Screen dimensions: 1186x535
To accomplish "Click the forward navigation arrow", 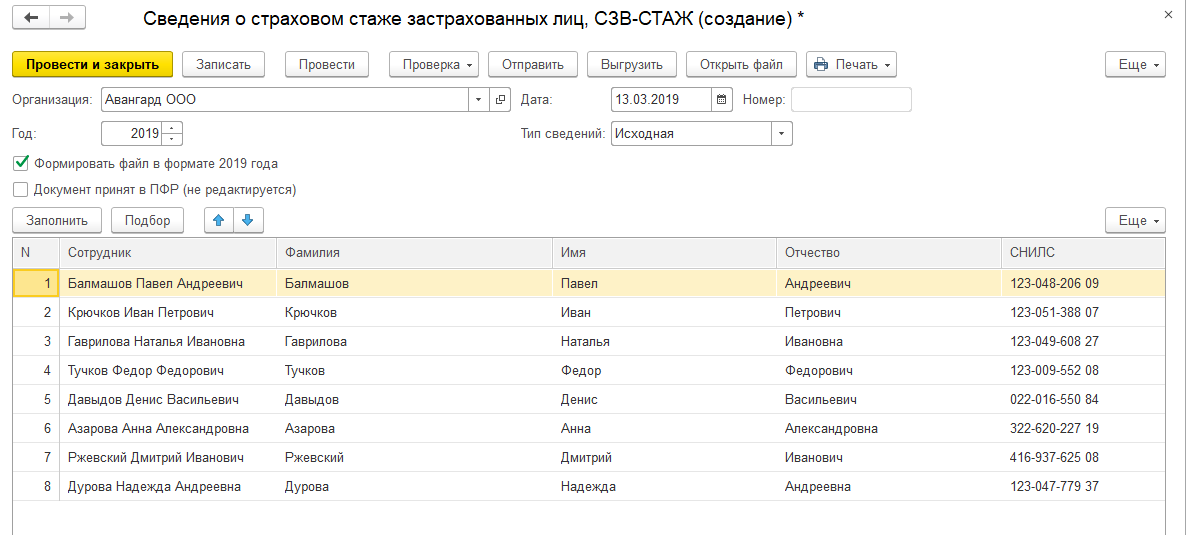I will [66, 18].
